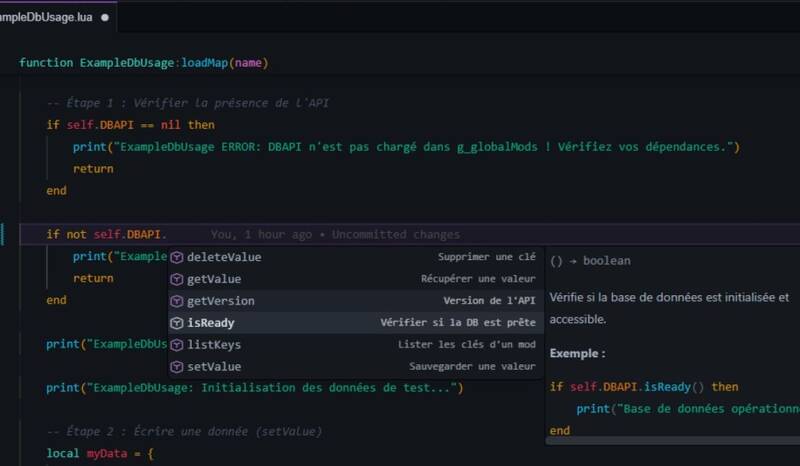Accept the highlighted isReady completion
This screenshot has height=466, width=800.
(x=211, y=323)
